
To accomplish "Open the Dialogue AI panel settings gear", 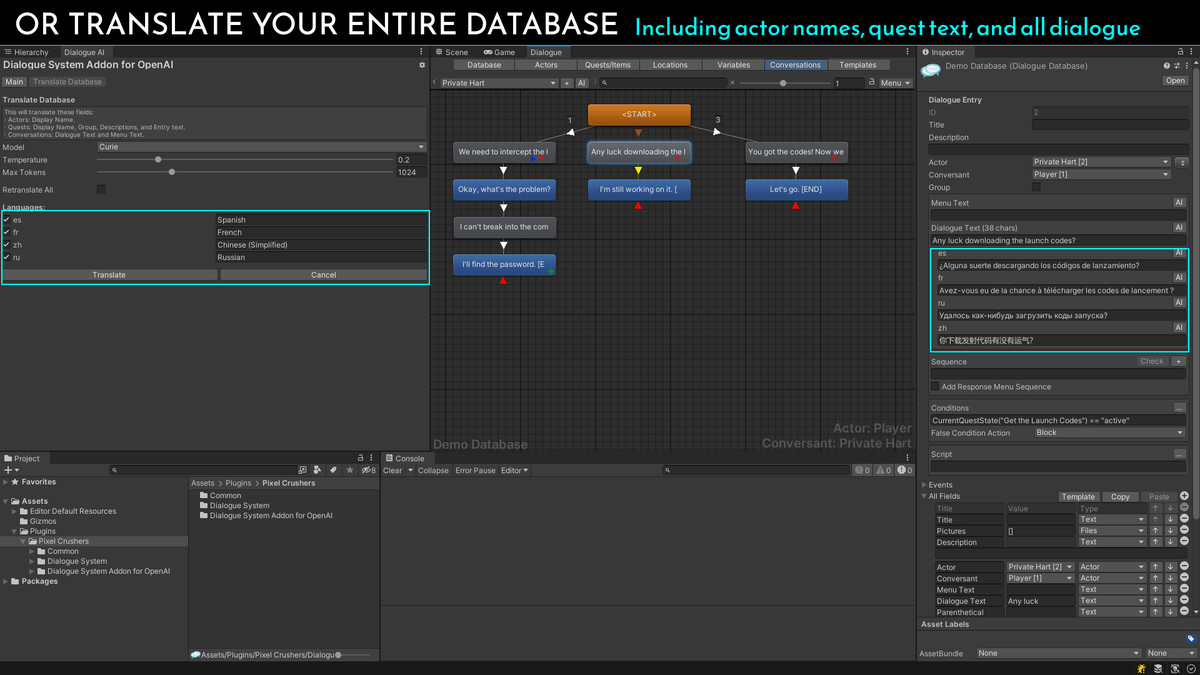I will click(422, 65).
